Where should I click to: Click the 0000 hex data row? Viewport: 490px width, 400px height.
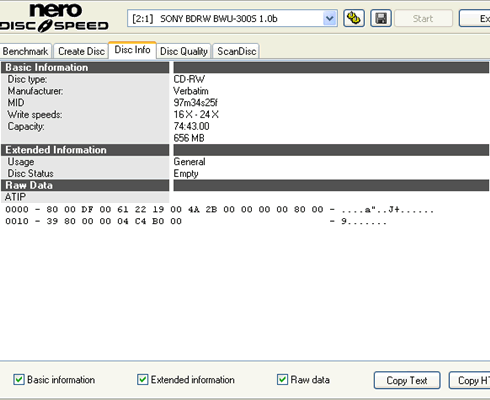click(219, 210)
